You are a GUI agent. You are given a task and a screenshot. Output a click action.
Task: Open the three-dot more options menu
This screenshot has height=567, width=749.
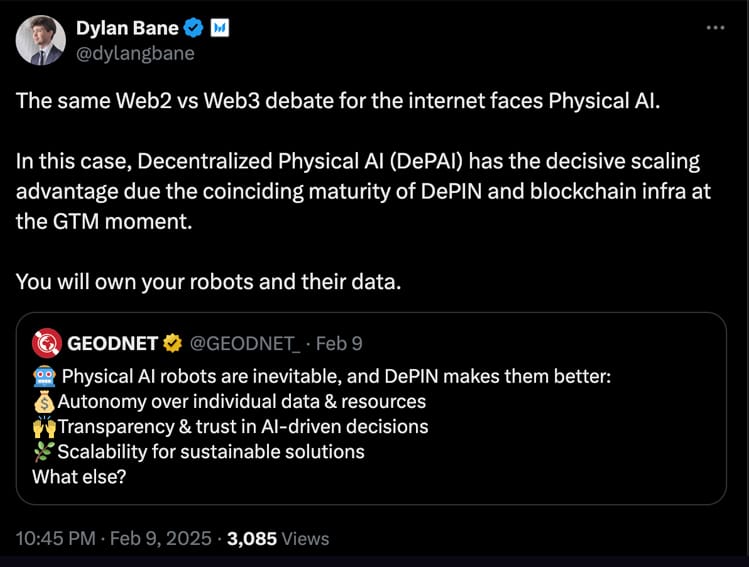click(x=715, y=28)
